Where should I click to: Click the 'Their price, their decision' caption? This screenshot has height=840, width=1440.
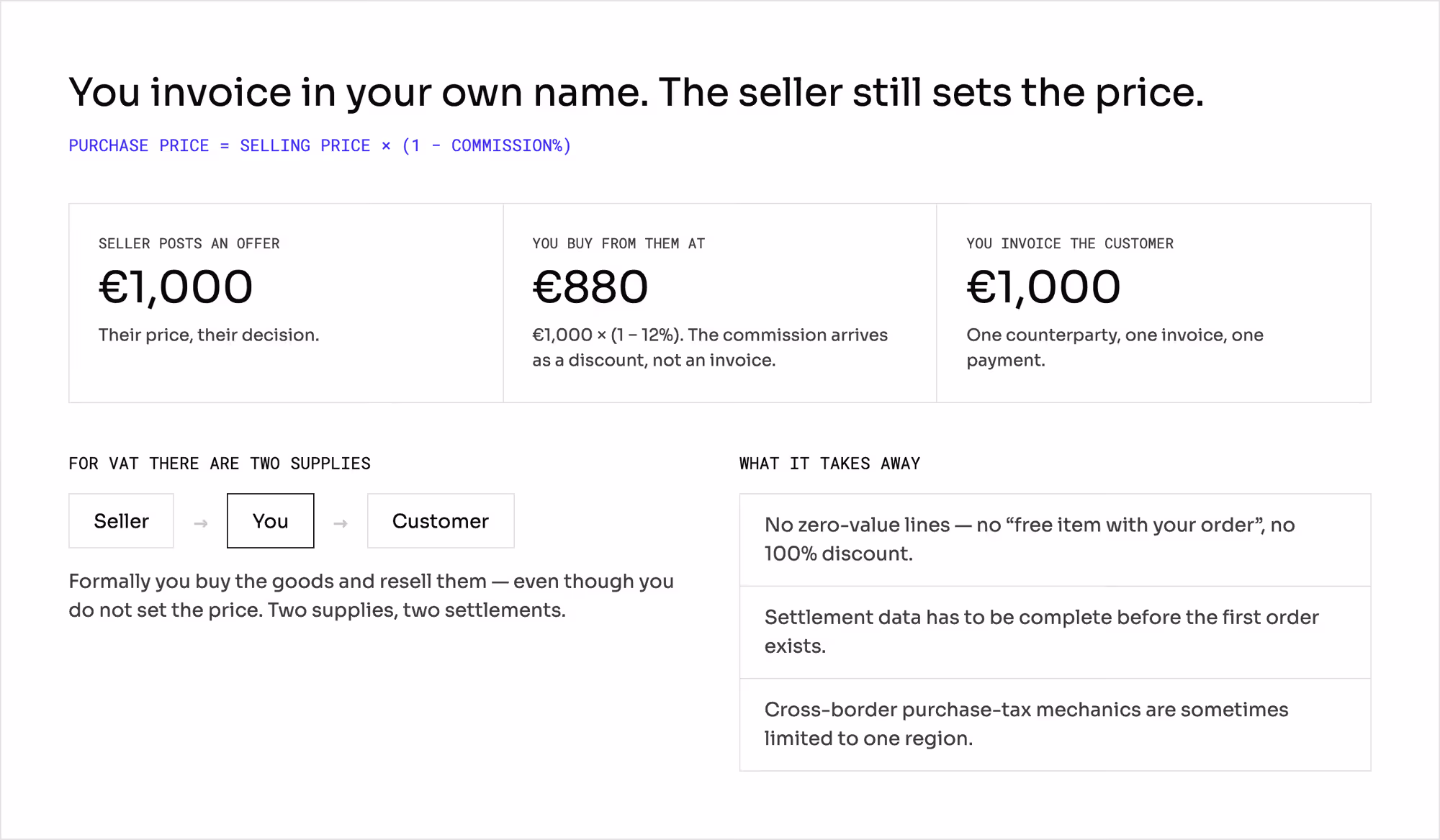point(209,335)
